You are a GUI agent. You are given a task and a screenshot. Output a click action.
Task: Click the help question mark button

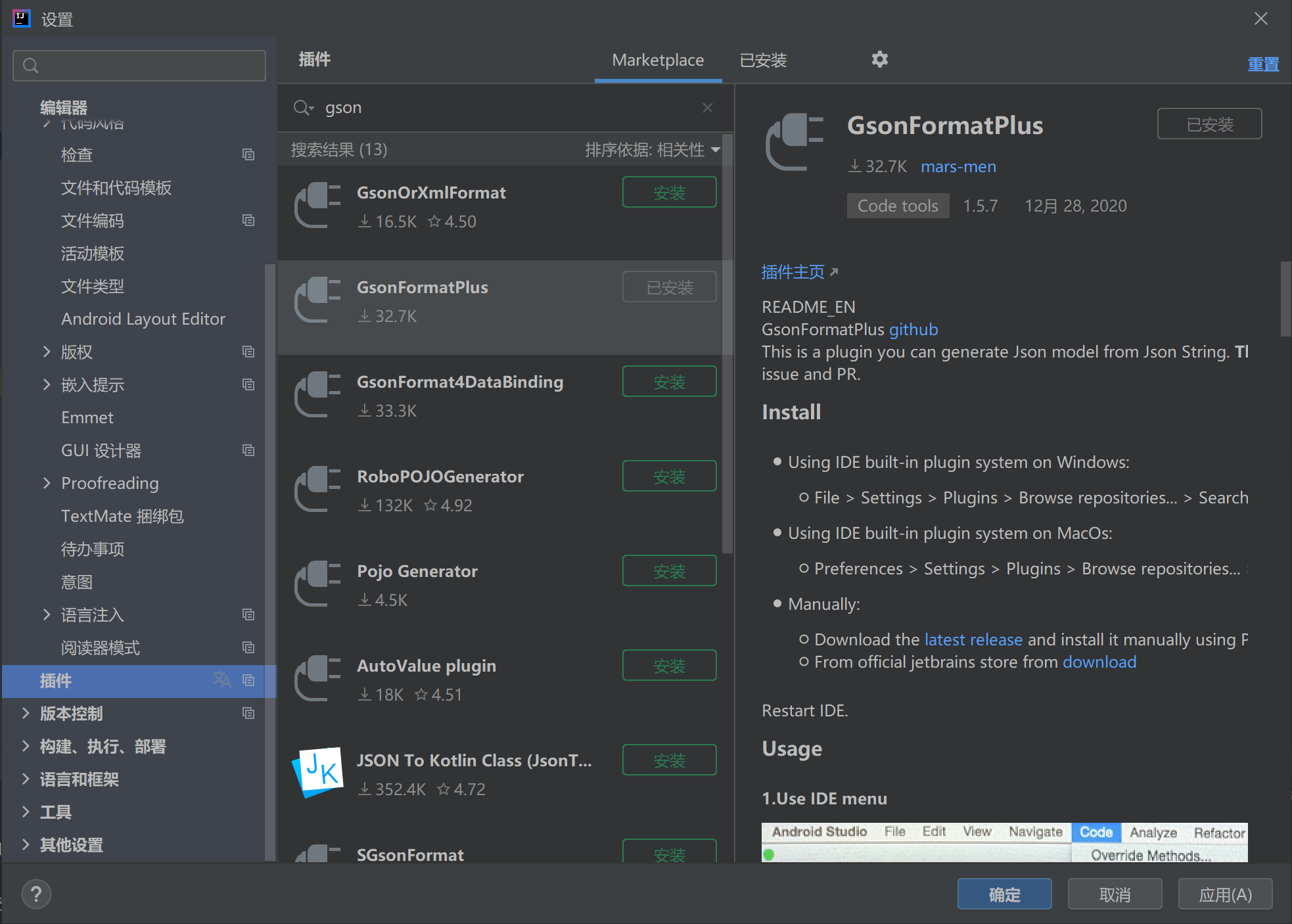36,894
